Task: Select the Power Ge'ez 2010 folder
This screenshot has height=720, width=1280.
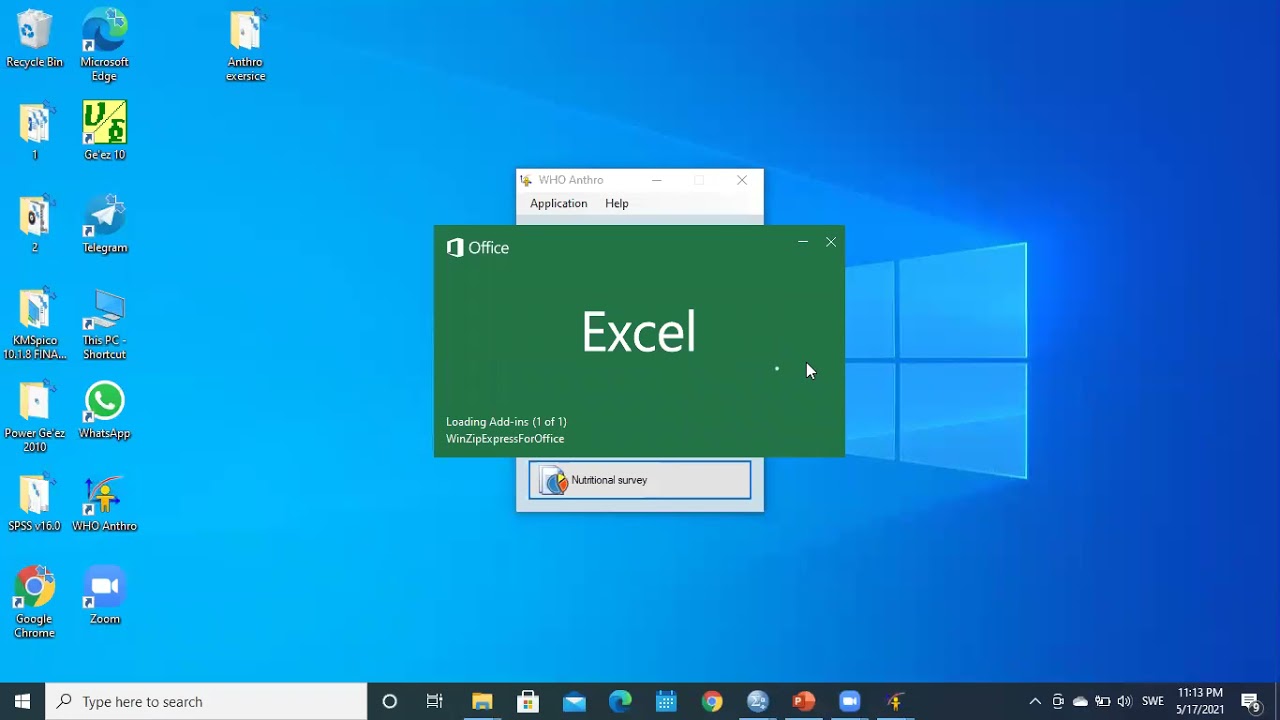Action: point(35,417)
